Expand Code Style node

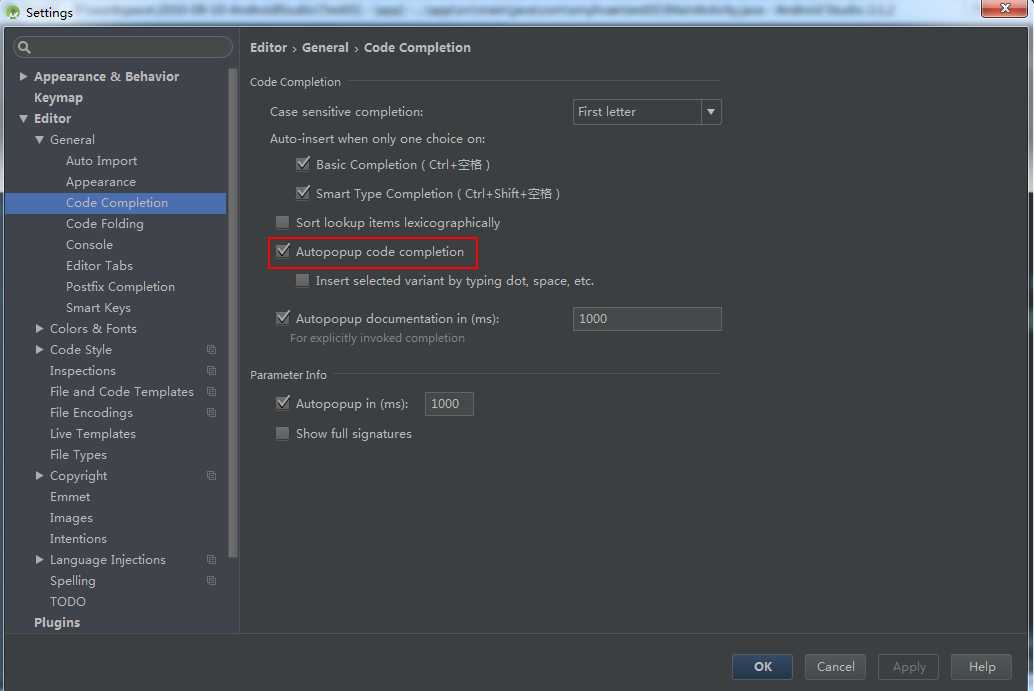pyautogui.click(x=40, y=349)
